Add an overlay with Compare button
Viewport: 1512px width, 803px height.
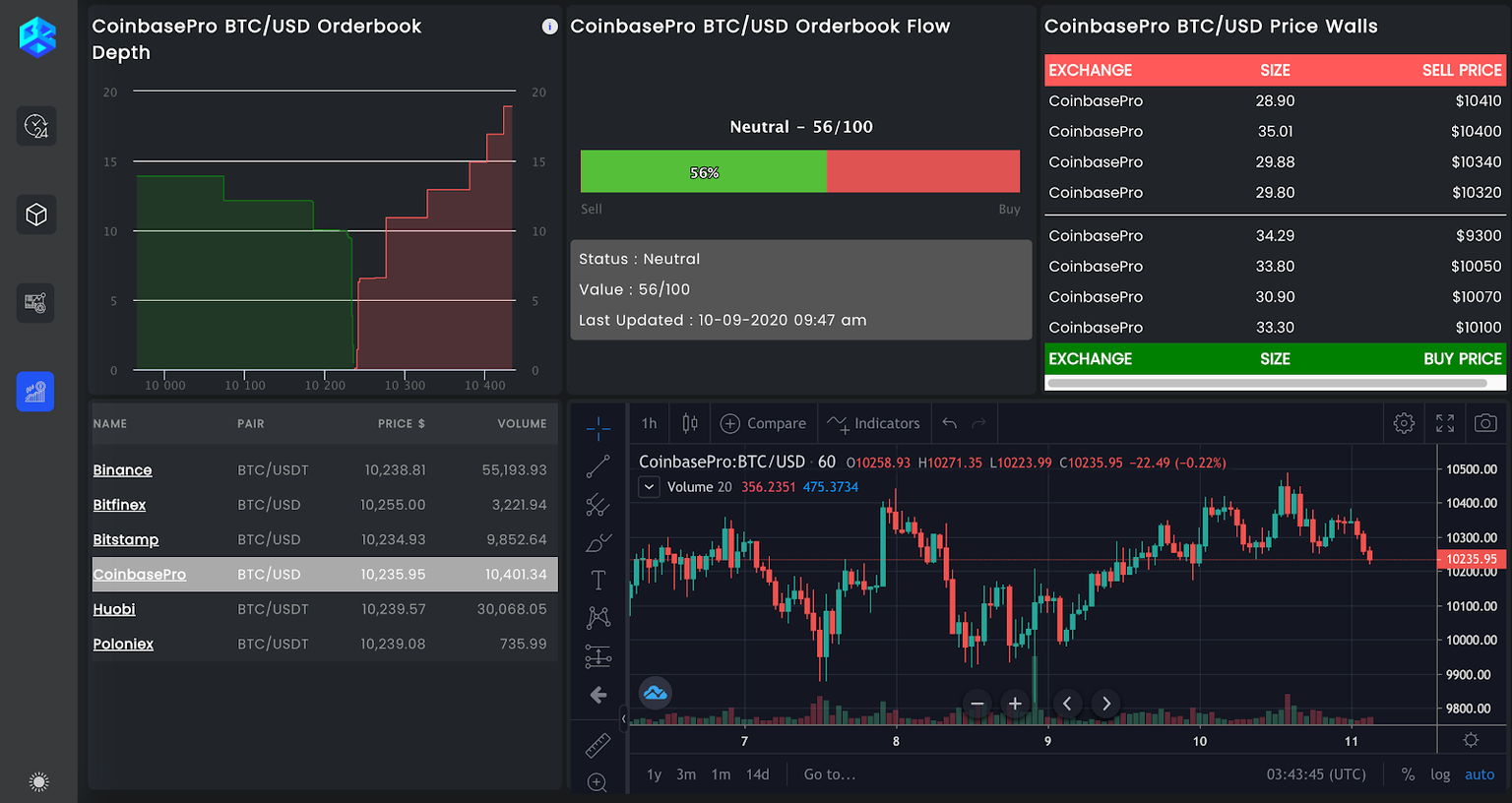pos(764,422)
